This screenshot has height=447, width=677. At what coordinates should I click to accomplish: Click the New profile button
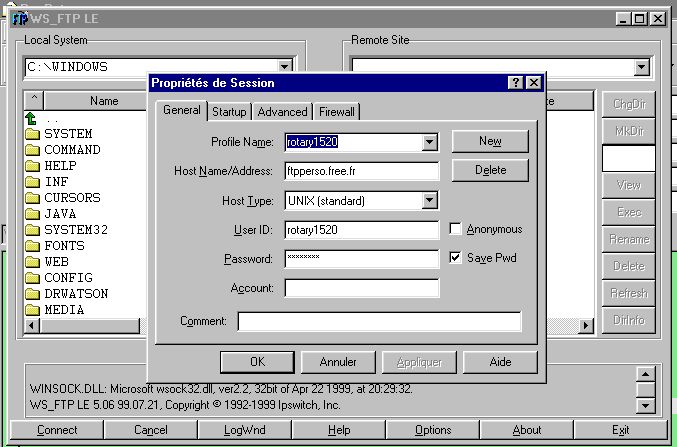click(x=490, y=141)
